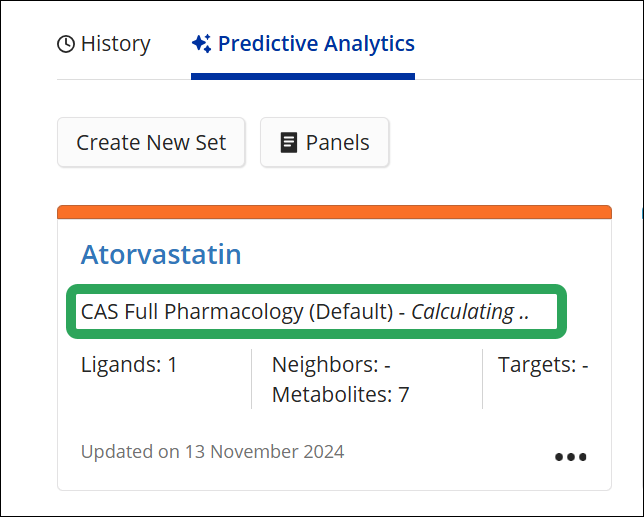Click the italic Calculating status text
Screen dimensions: 644x517
(469, 312)
